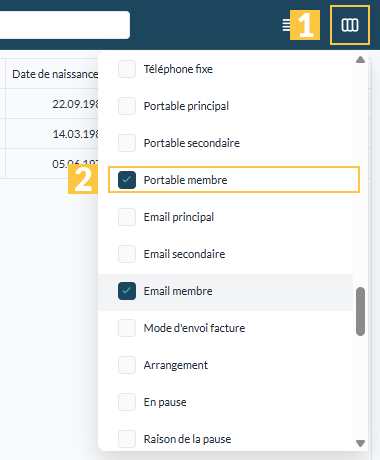Focus the search input field in header
Screen dimensions: 380x460
pyautogui.click(x=65, y=25)
